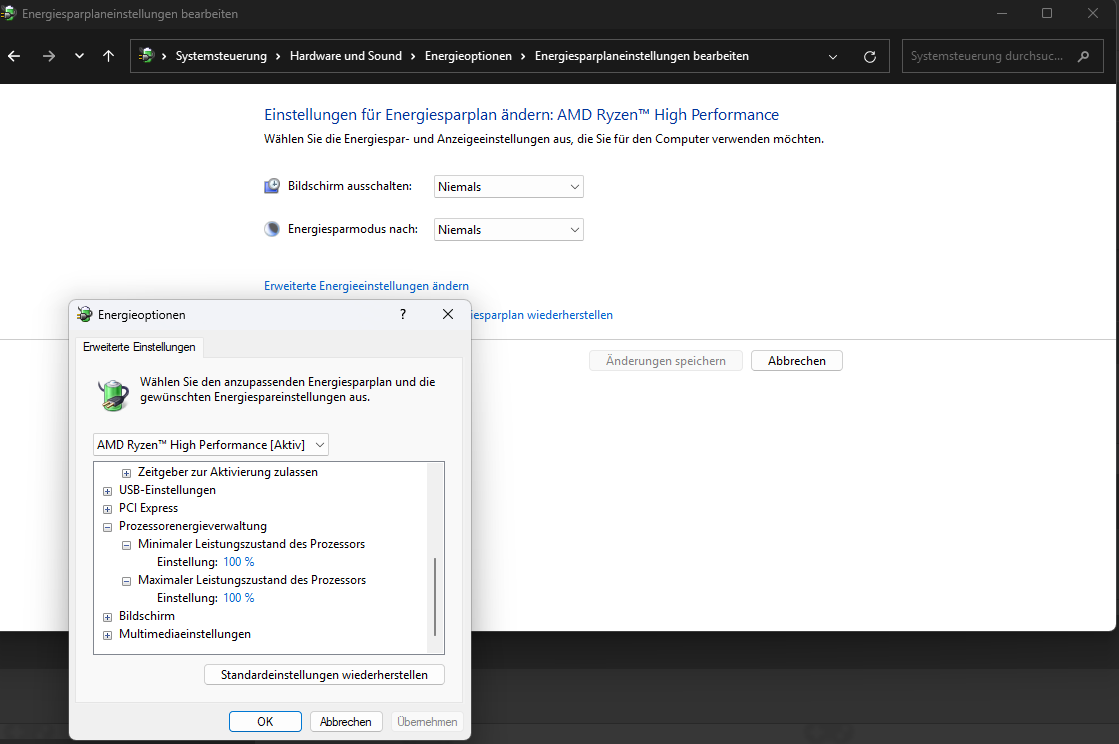
Task: Click the settings list vertical scrollbar
Action: point(434,596)
